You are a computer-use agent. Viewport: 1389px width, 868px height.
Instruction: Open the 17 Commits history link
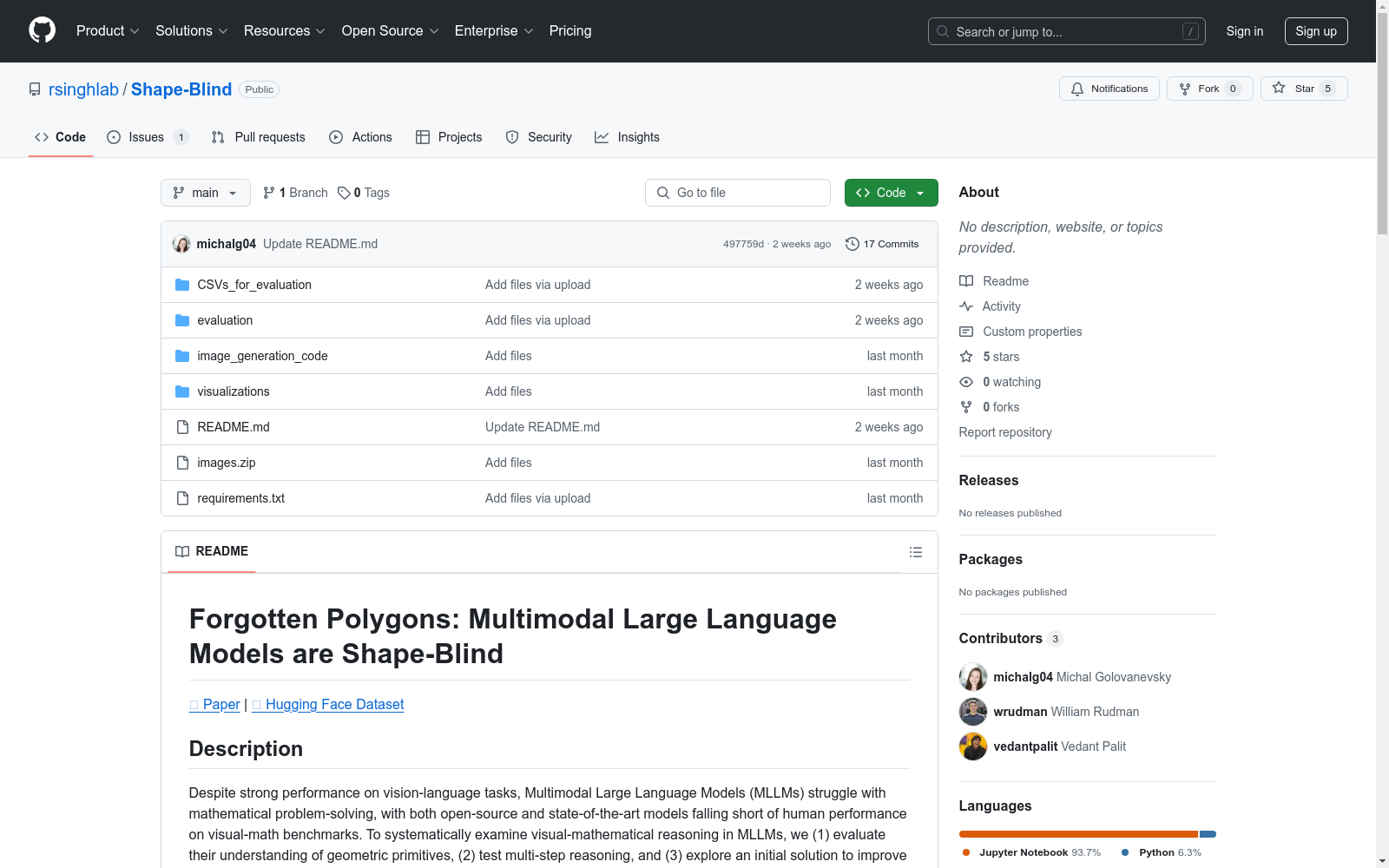point(882,244)
